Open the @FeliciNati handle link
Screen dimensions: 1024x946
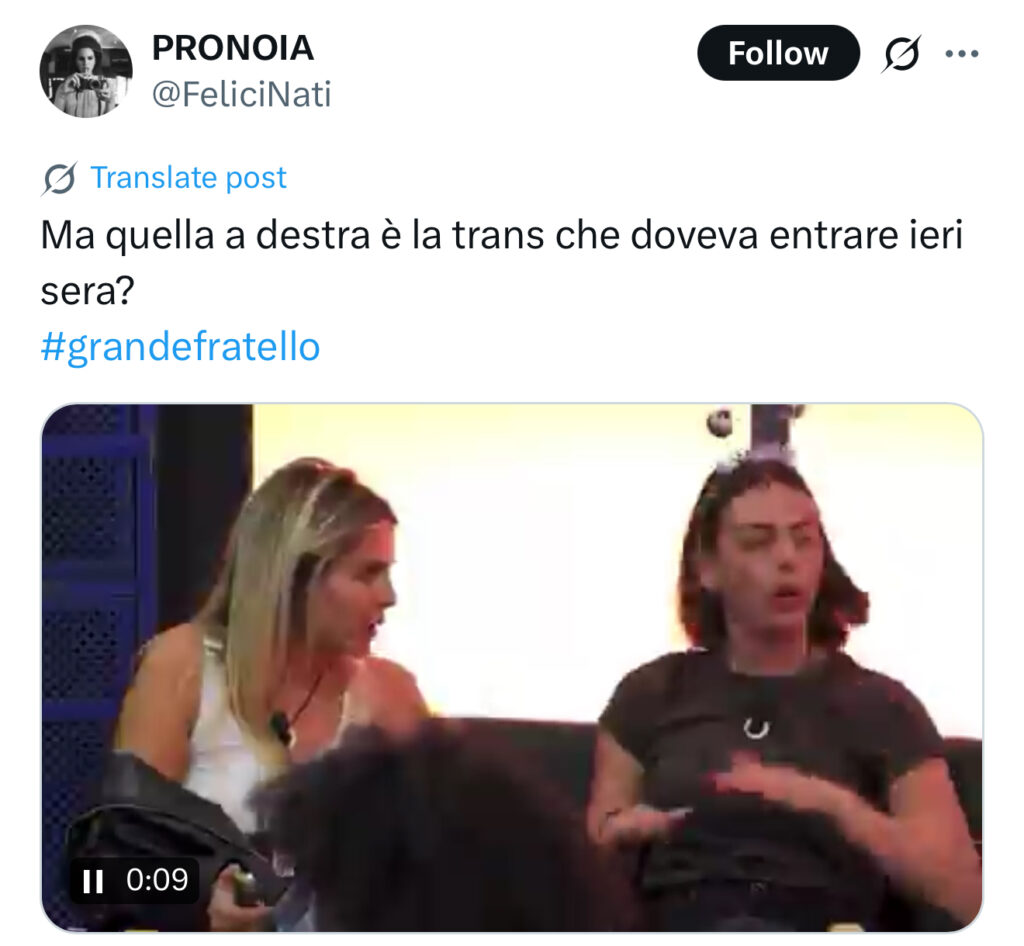point(241,95)
